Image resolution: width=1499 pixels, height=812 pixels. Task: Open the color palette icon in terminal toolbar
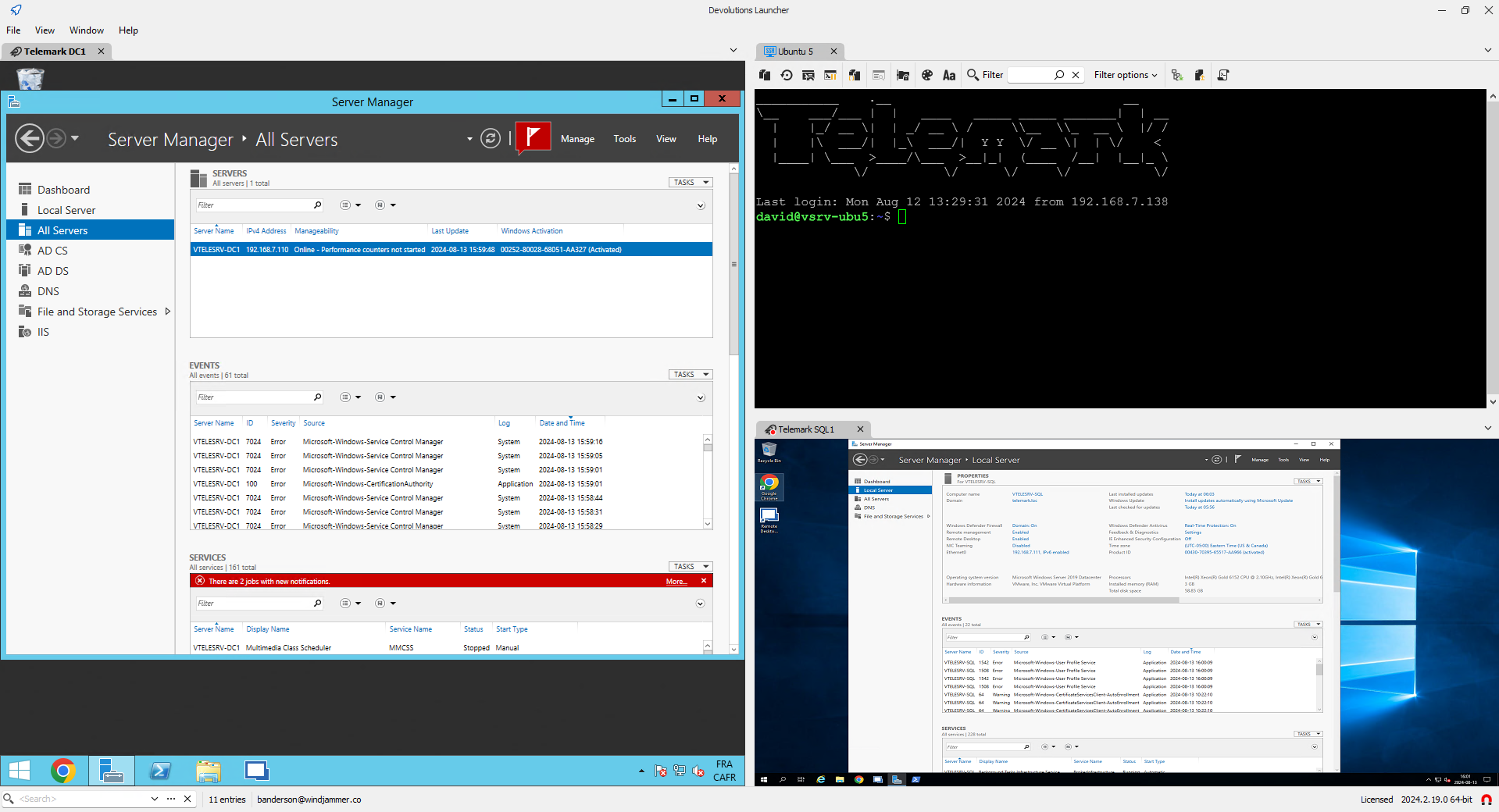click(927, 75)
